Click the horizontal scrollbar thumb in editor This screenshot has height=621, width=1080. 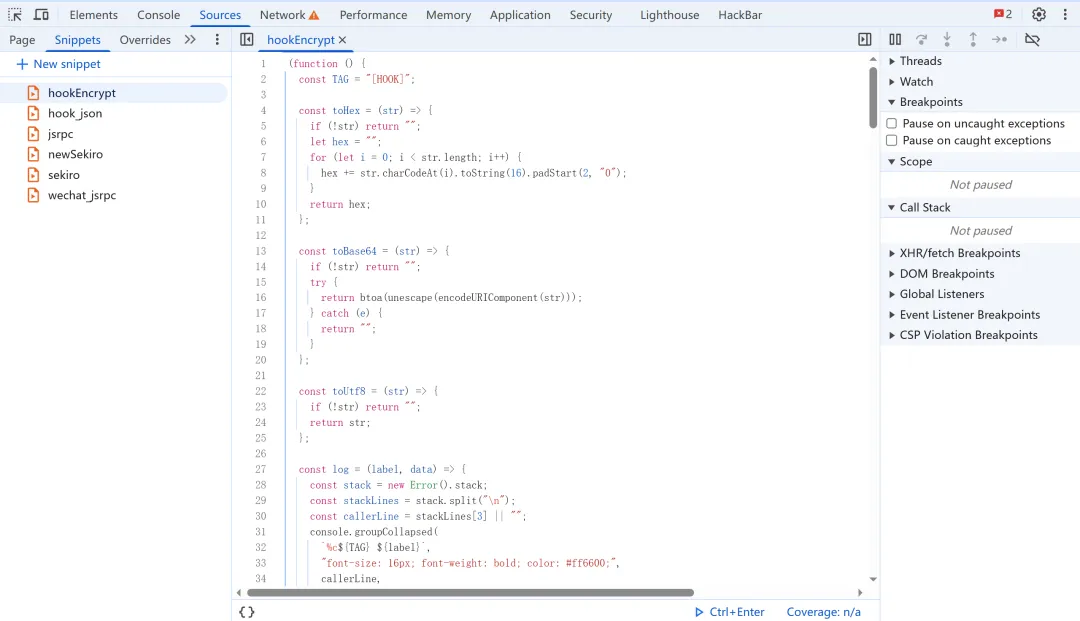(x=470, y=592)
